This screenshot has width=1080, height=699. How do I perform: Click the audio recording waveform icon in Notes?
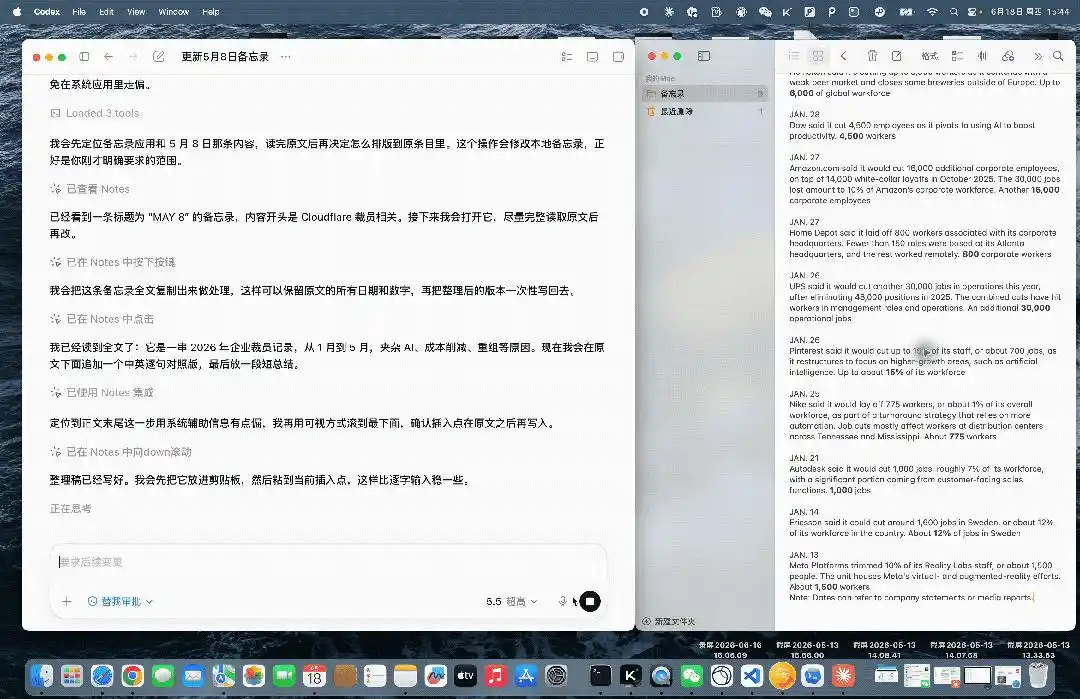[982, 56]
